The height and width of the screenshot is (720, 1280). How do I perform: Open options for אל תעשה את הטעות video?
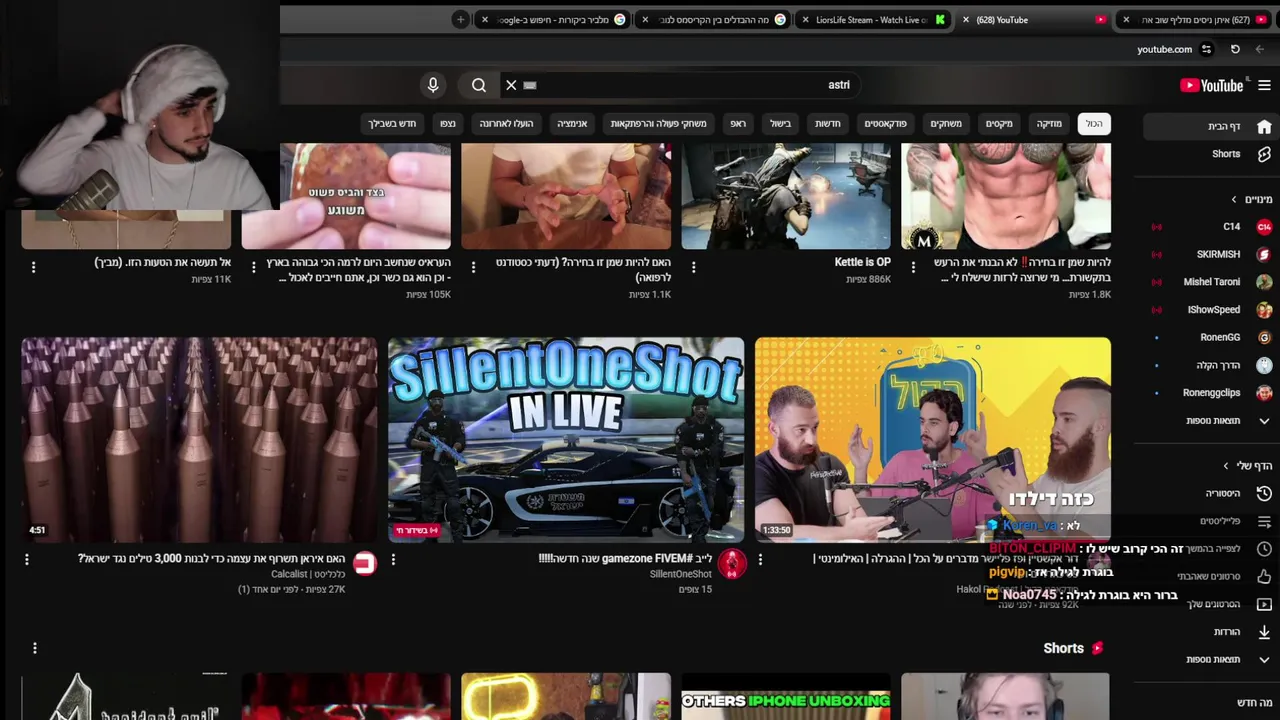[x=33, y=267]
